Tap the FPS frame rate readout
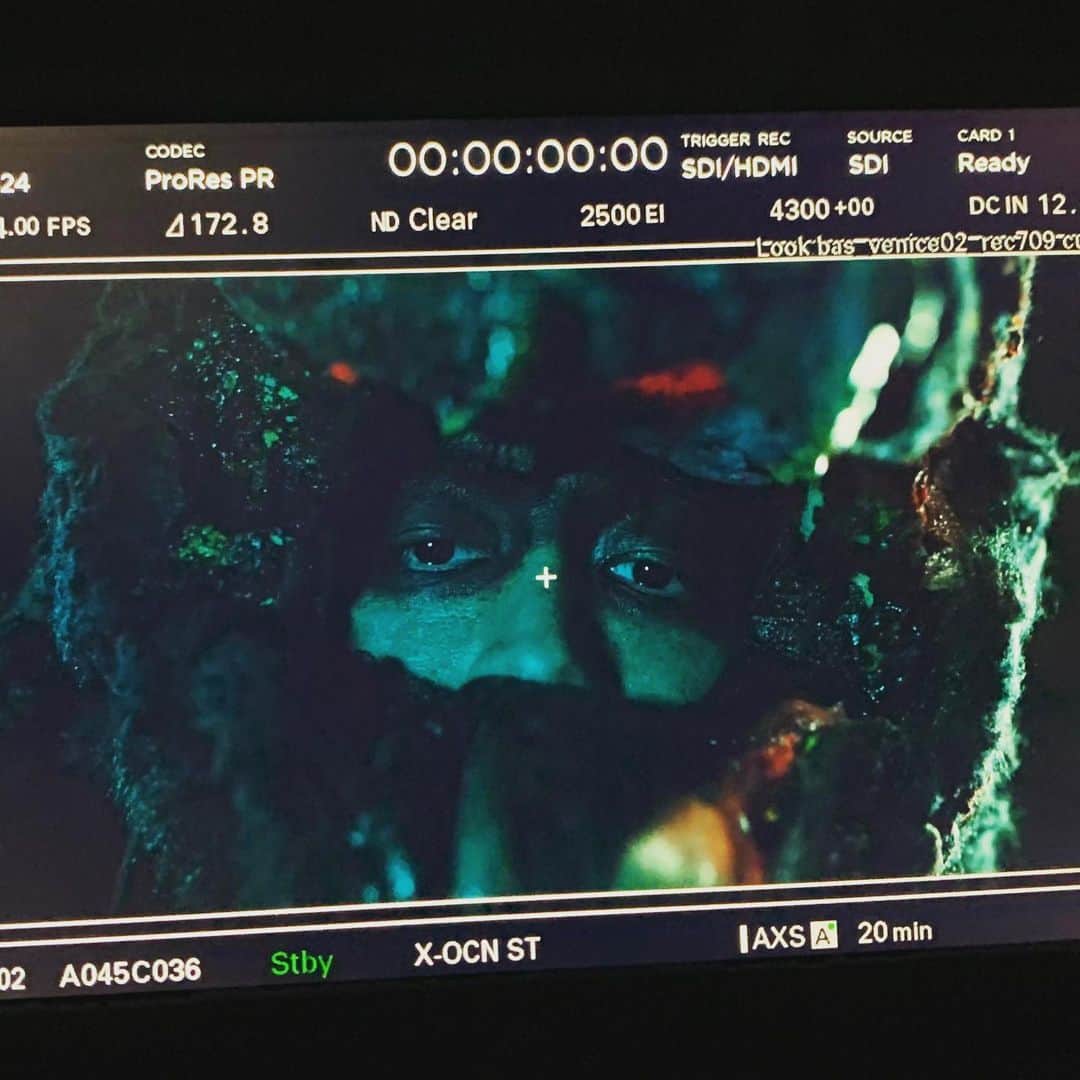The image size is (1080, 1080). pos(45,227)
